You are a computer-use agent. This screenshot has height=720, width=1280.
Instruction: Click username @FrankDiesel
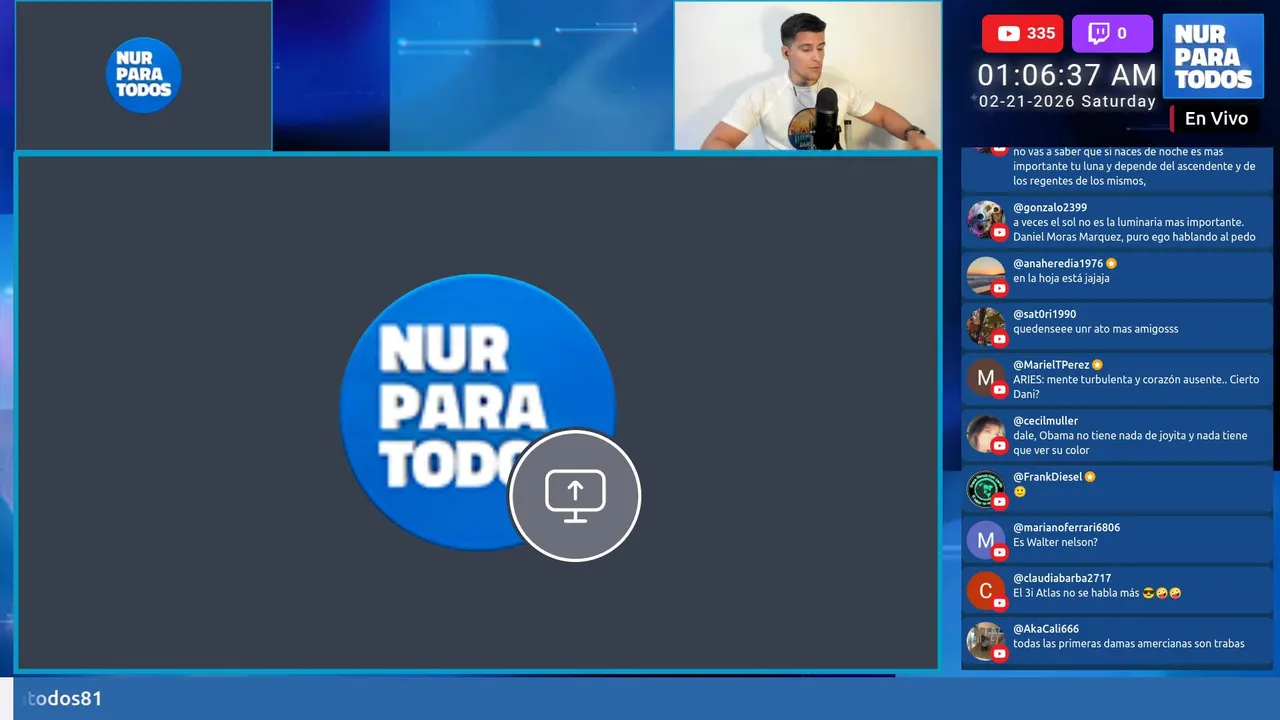click(1048, 477)
